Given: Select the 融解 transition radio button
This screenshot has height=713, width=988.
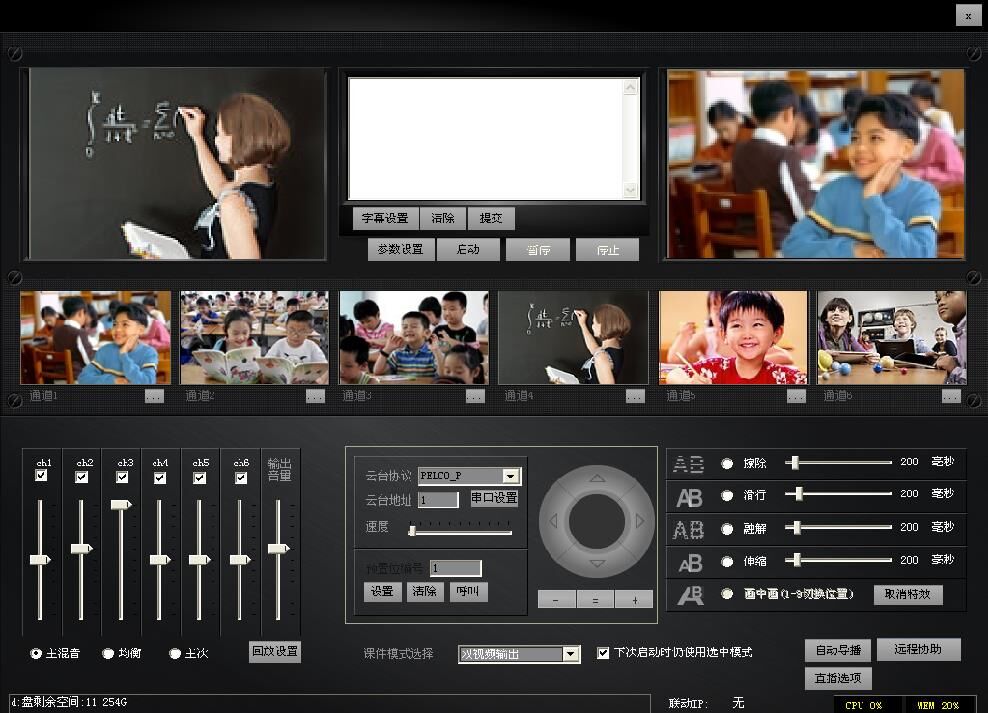Looking at the screenshot, I should [x=727, y=528].
